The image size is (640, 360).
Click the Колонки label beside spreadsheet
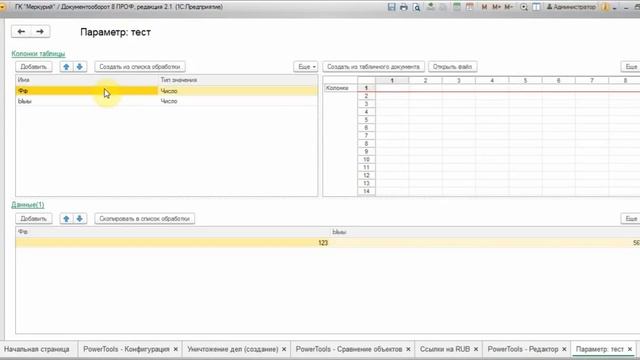(x=337, y=88)
